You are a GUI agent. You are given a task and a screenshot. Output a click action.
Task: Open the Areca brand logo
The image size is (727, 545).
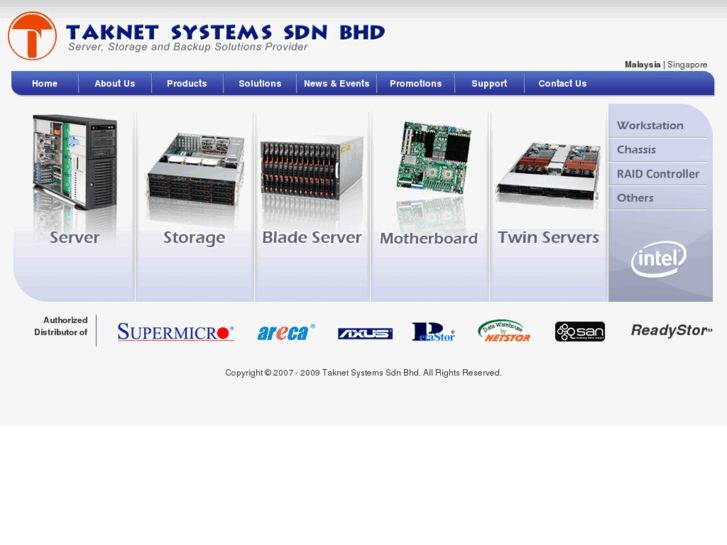(286, 332)
